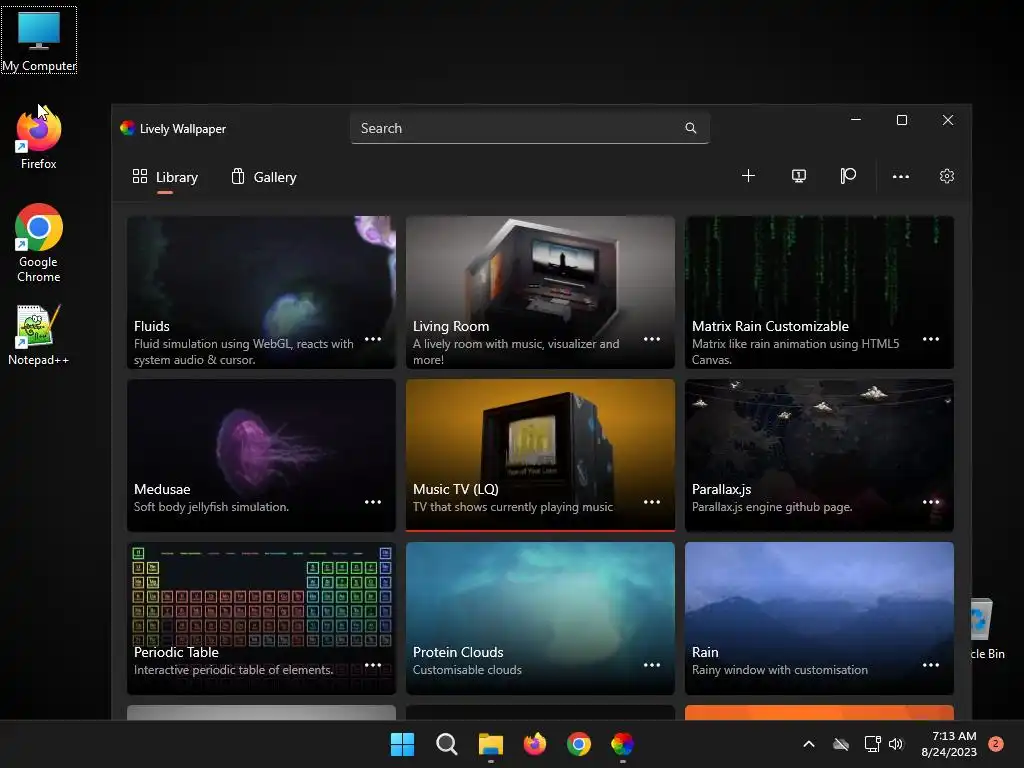1024x768 pixels.
Task: Minimize the Lively Wallpaper window
Action: tap(856, 120)
